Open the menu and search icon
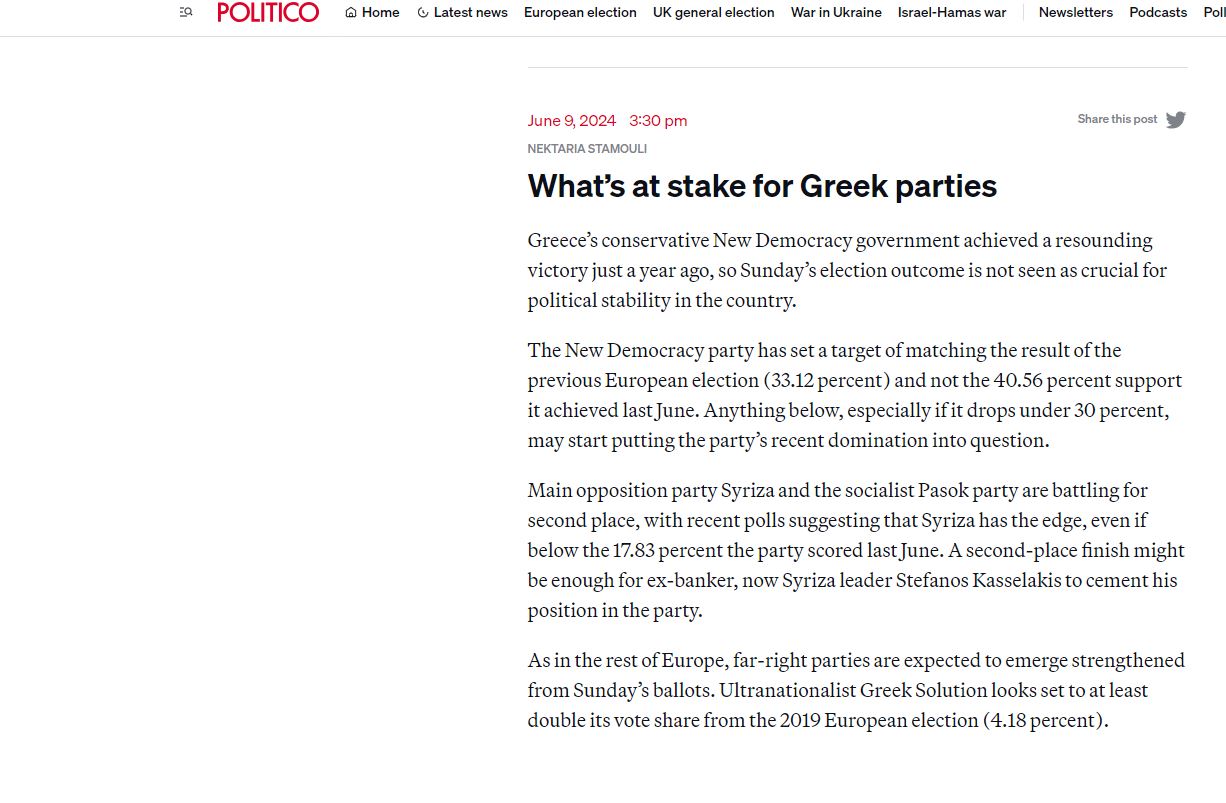The height and width of the screenshot is (803, 1226). [186, 12]
